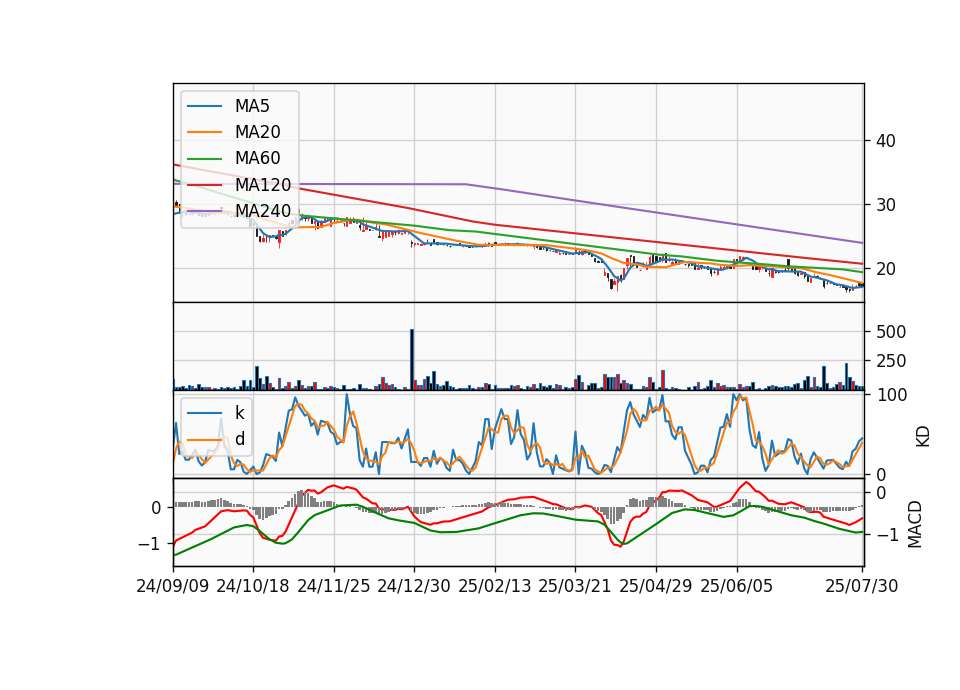Click the 25/07/30 date tick label

(862, 586)
